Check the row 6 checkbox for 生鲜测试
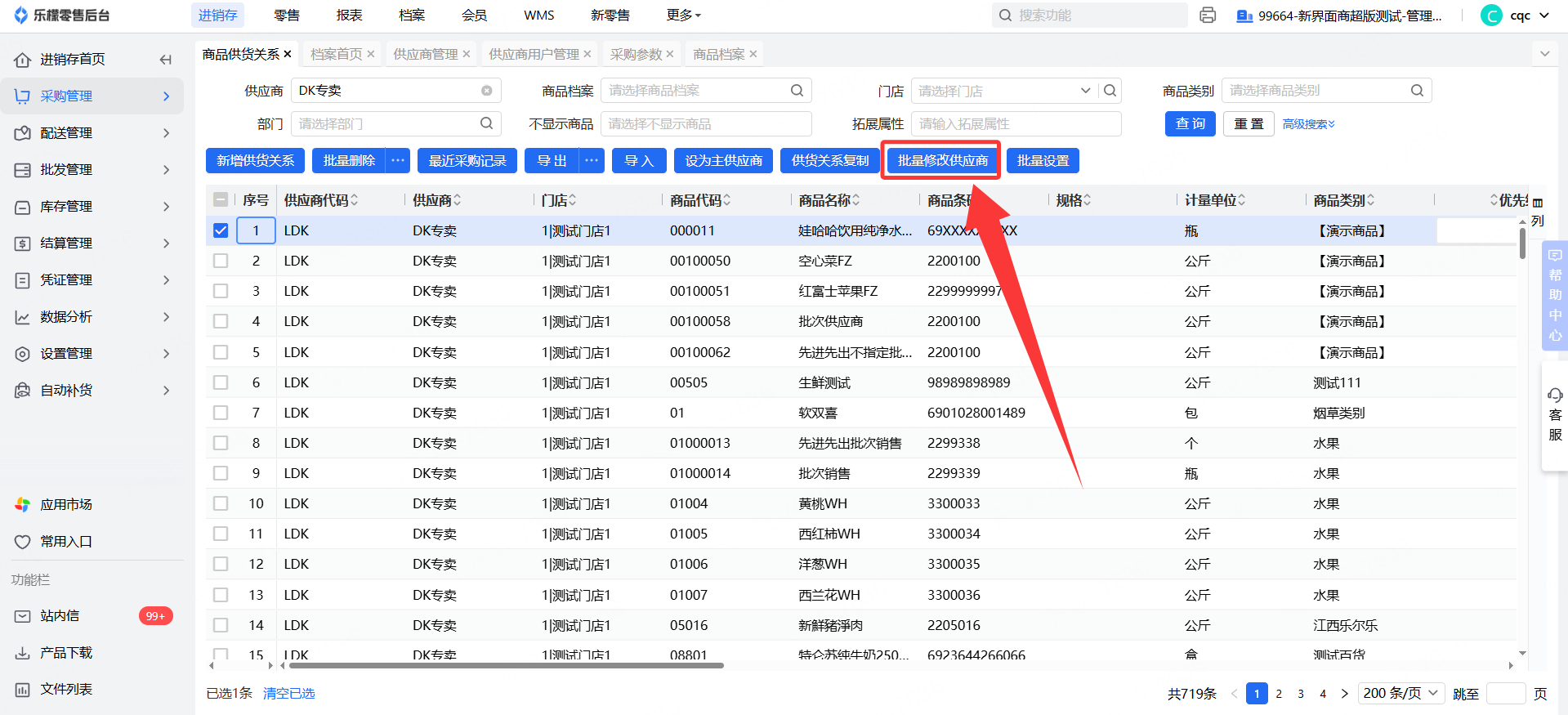1568x715 pixels. pos(221,382)
